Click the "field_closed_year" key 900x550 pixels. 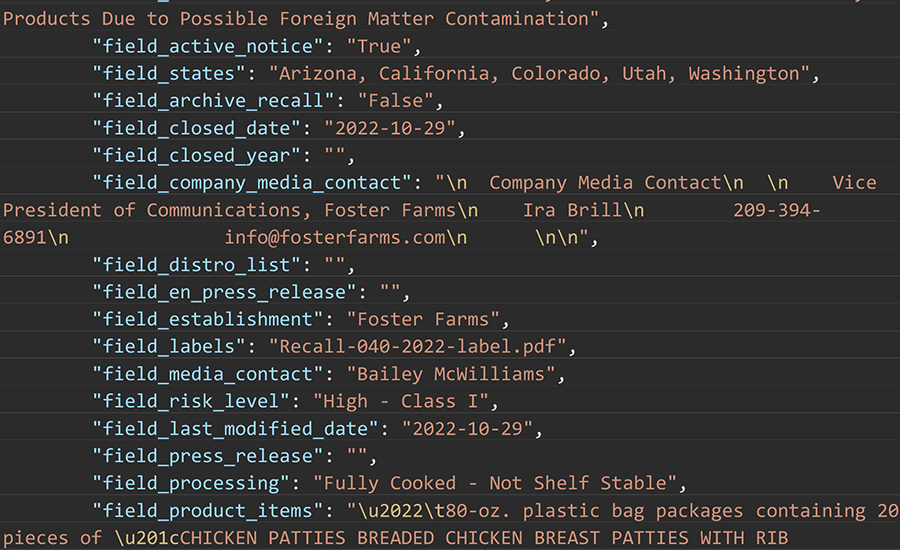click(x=197, y=155)
